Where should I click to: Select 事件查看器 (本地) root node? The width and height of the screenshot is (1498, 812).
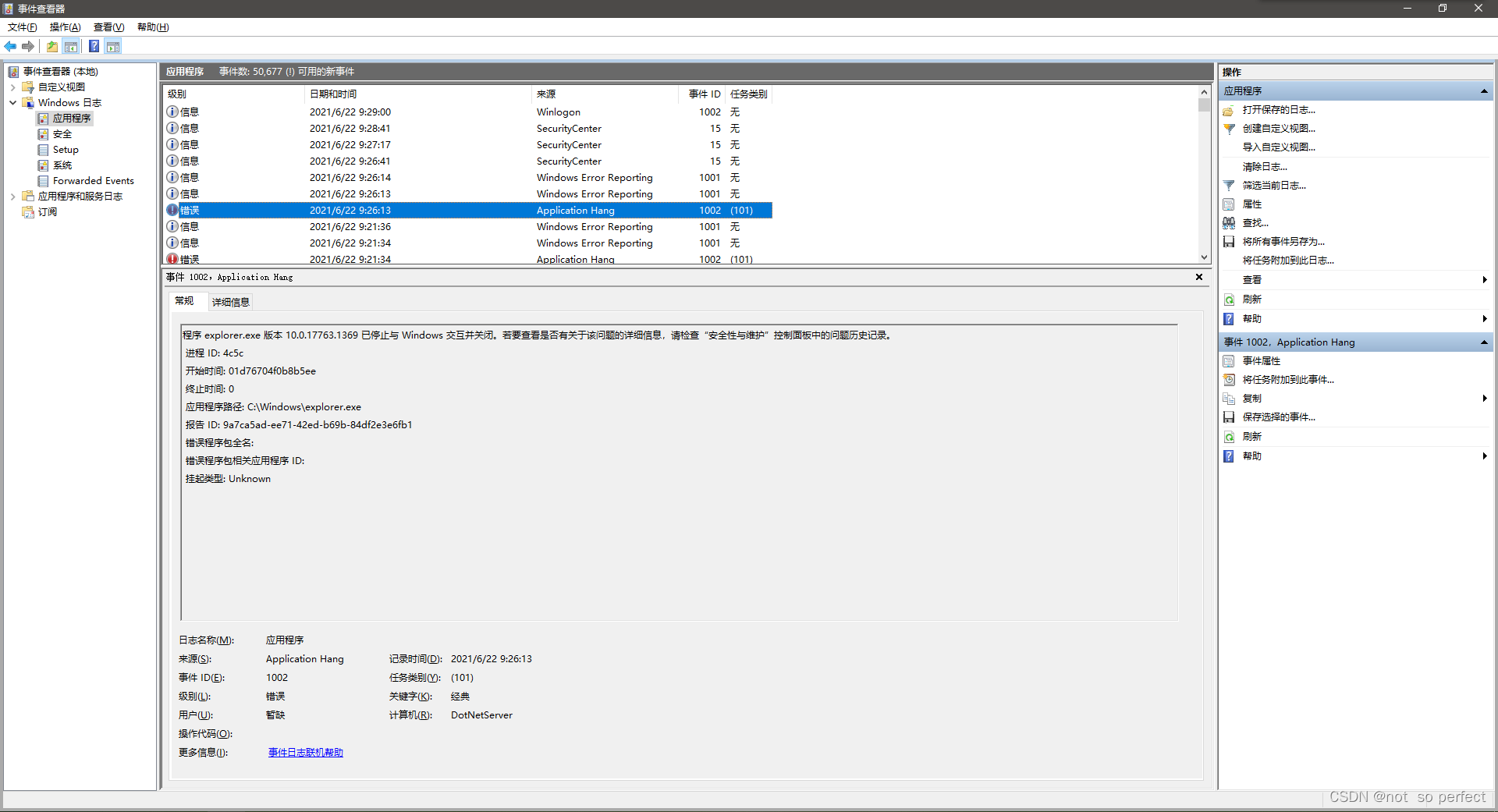[x=53, y=72]
